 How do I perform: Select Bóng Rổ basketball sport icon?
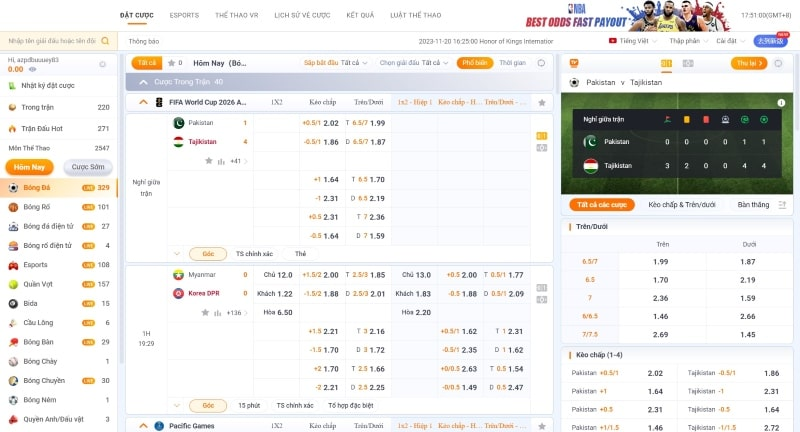[13, 207]
